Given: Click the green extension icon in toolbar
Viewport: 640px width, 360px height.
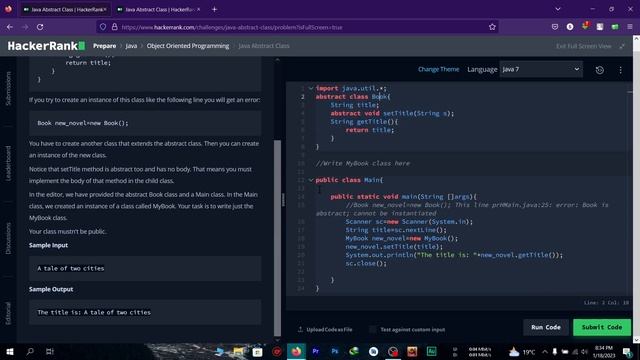Looking at the screenshot, I should click(x=615, y=27).
